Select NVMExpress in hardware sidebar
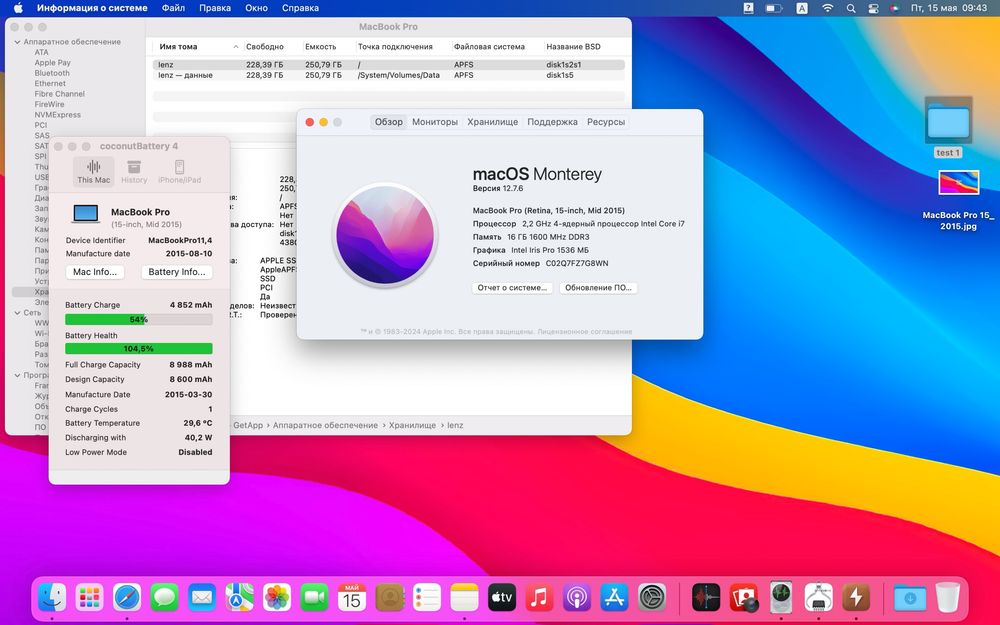The height and width of the screenshot is (625, 1000). pyautogui.click(x=57, y=115)
